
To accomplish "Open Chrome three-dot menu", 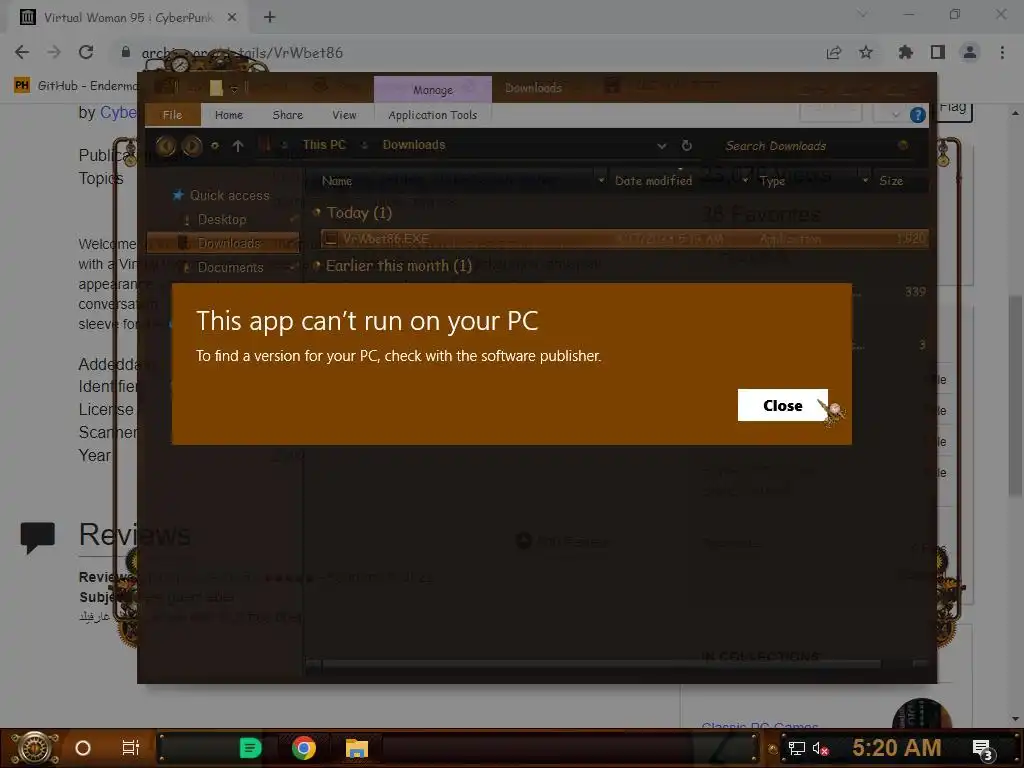I will point(1002,52).
